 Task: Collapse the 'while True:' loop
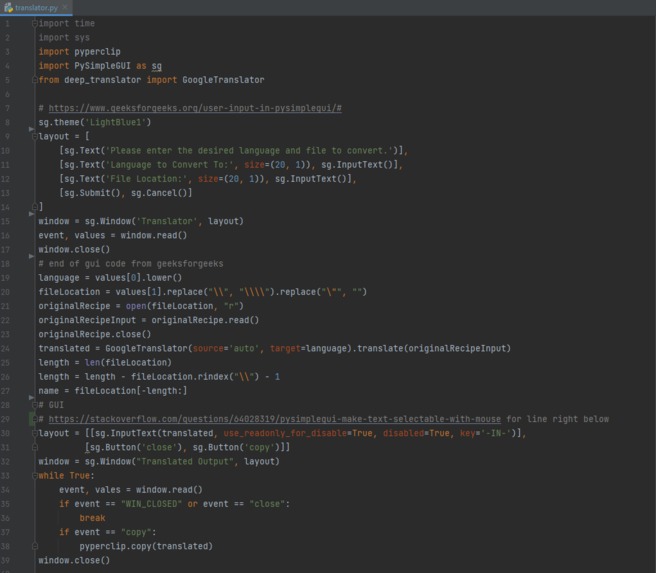click(x=35, y=476)
